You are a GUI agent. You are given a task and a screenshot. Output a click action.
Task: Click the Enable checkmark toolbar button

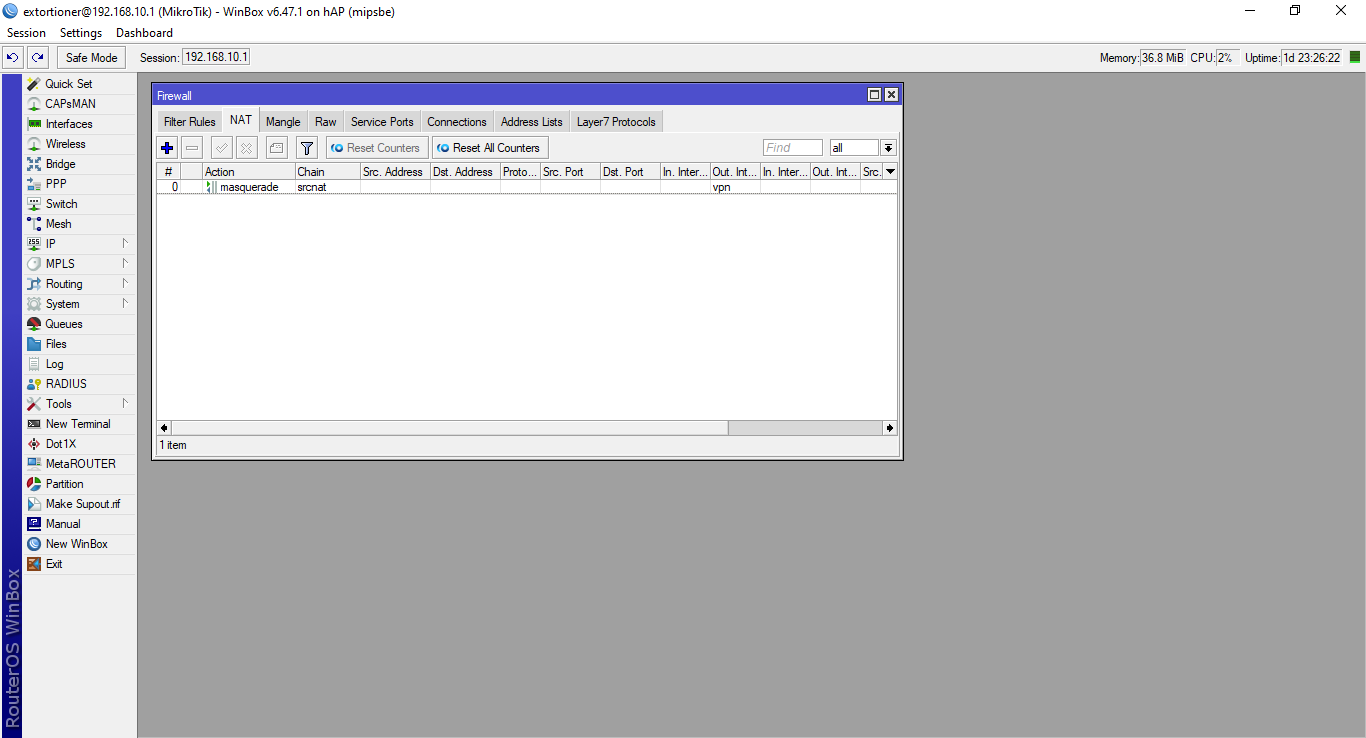[221, 148]
